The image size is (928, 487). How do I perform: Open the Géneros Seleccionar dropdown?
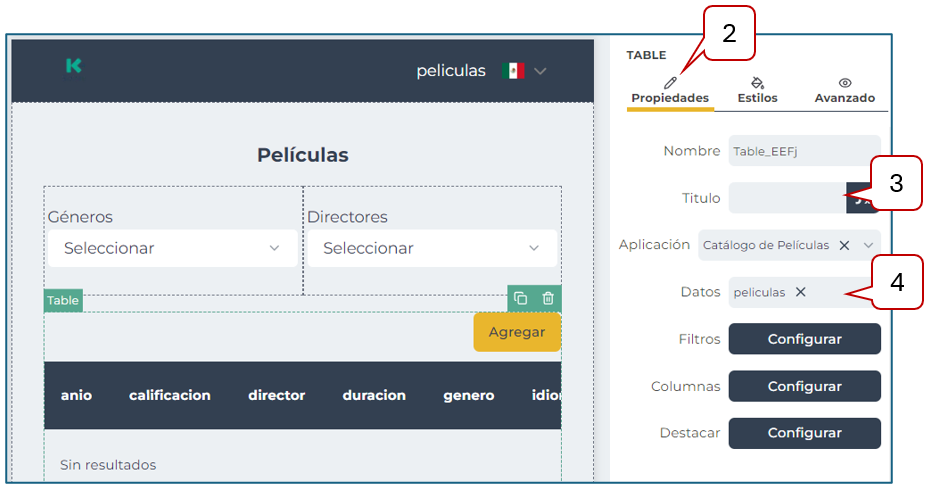172,248
